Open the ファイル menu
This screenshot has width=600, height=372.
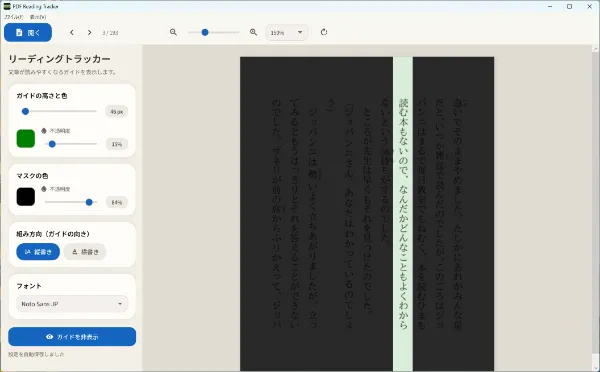(x=13, y=17)
